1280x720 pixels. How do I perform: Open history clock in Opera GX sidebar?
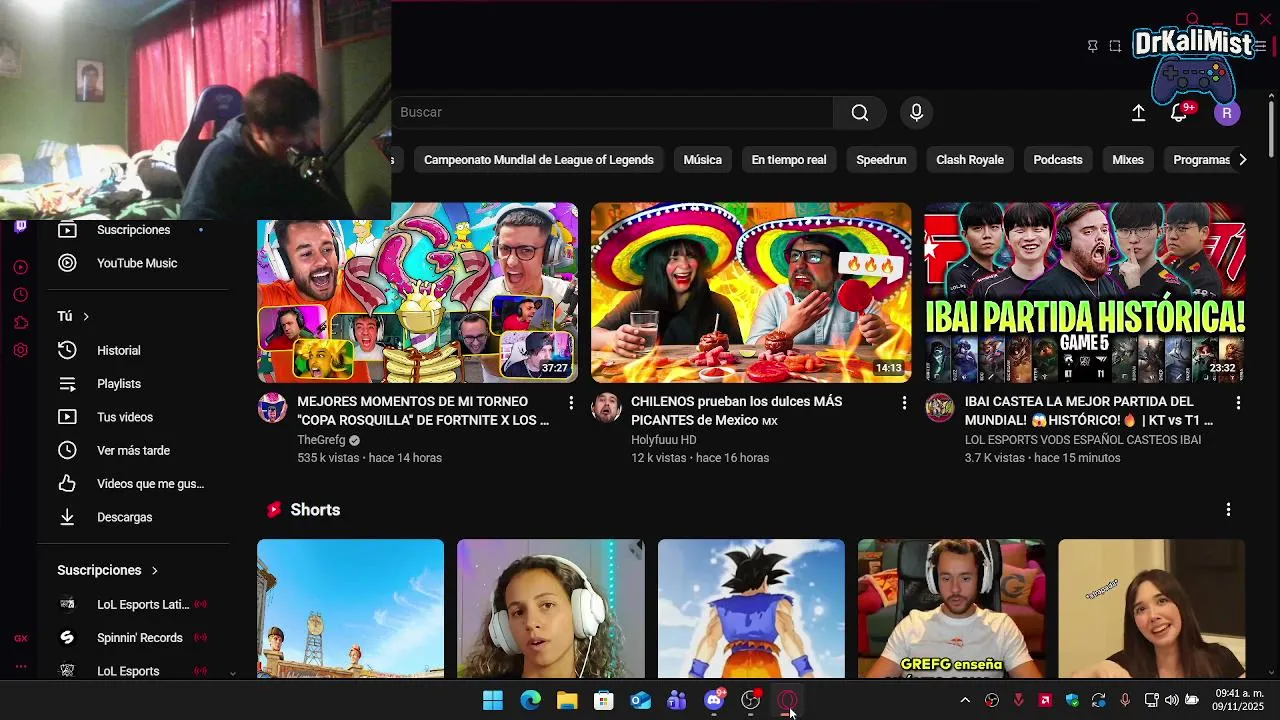(x=20, y=295)
